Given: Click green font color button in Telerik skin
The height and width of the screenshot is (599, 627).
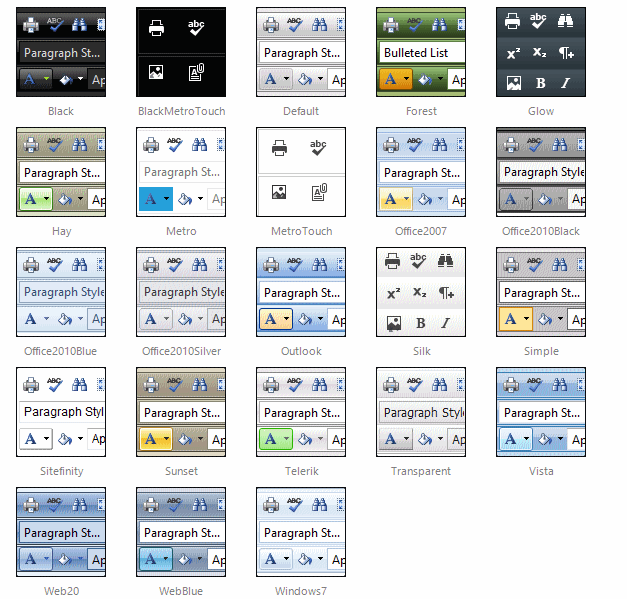Looking at the screenshot, I should pos(276,439).
